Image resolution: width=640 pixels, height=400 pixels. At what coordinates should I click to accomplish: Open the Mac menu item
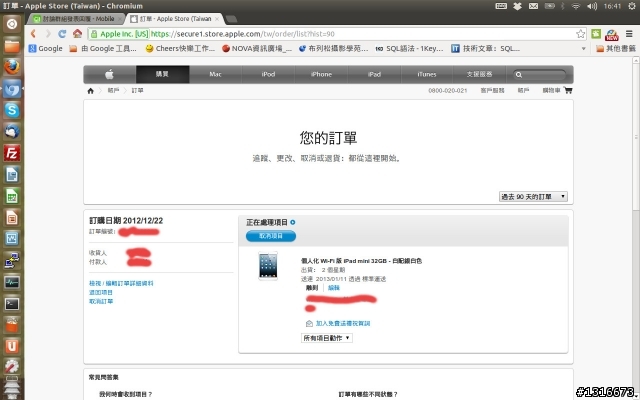215,74
